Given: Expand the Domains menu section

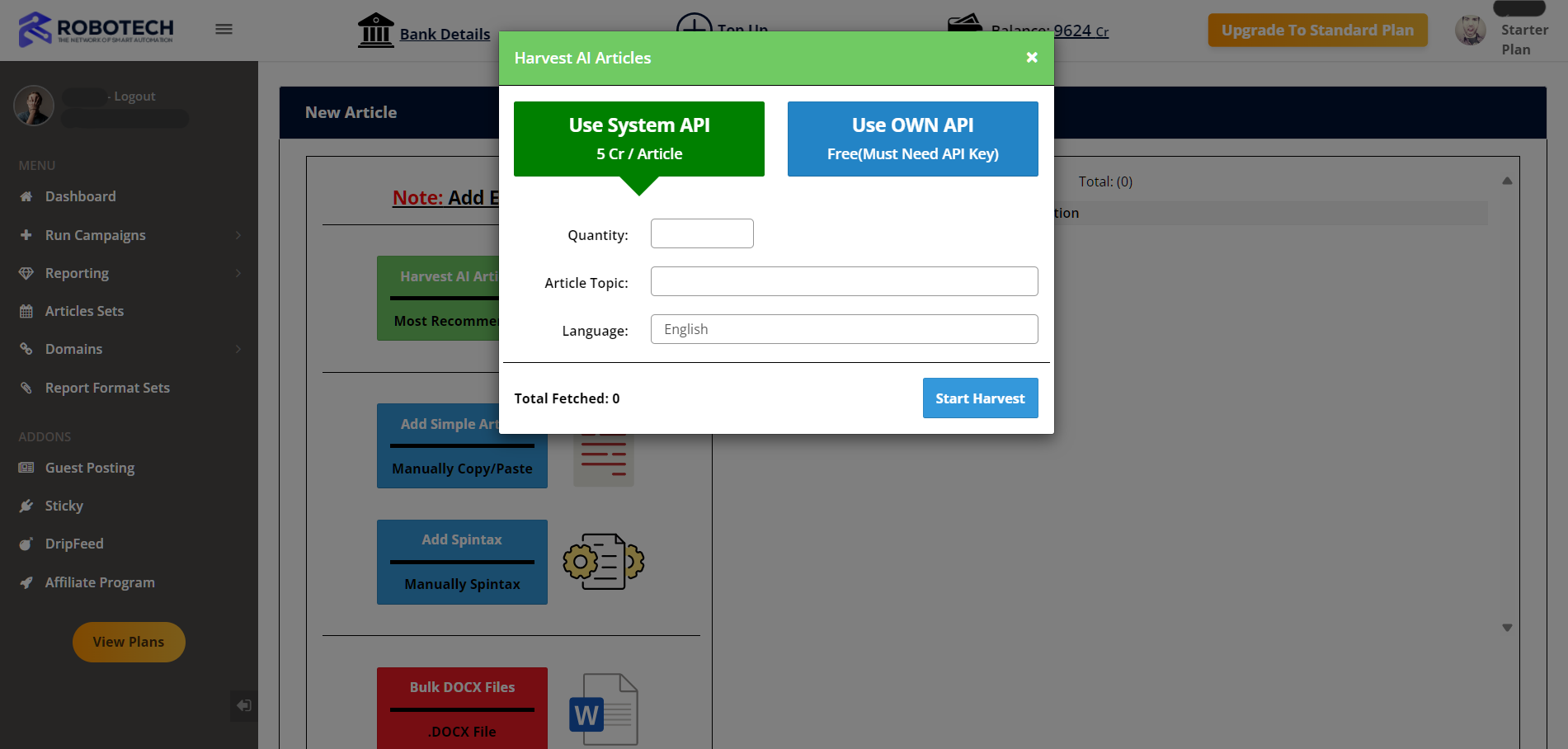Looking at the screenshot, I should [238, 350].
